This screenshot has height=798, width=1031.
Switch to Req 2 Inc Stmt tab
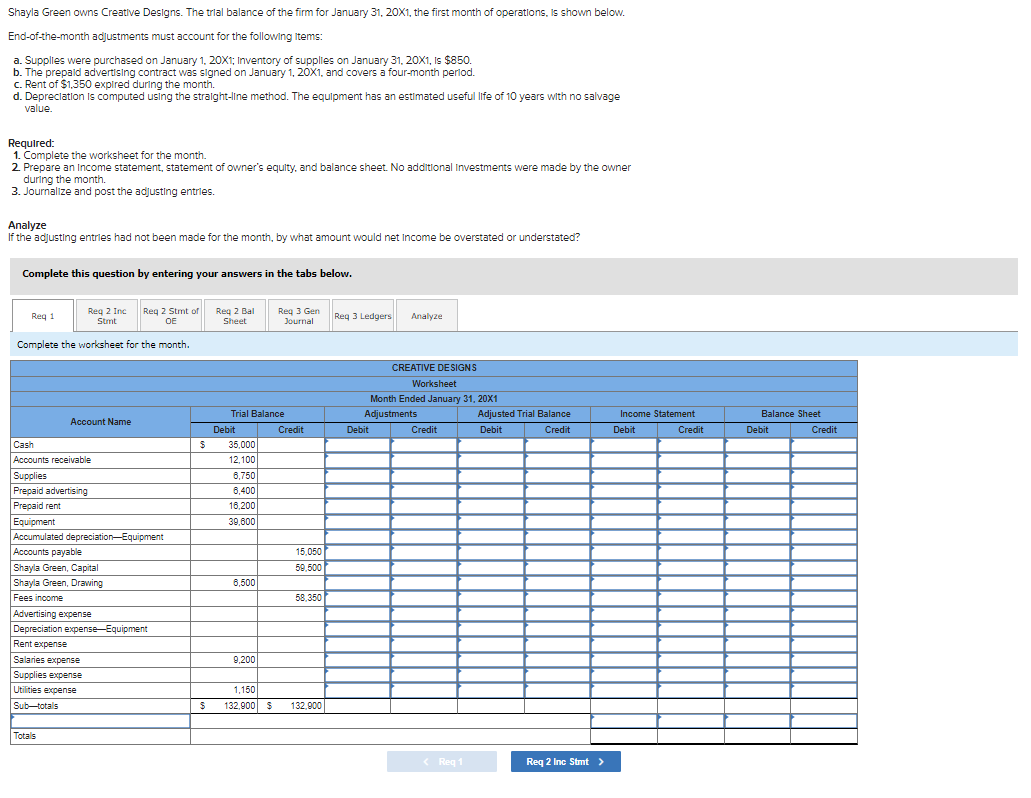107,316
